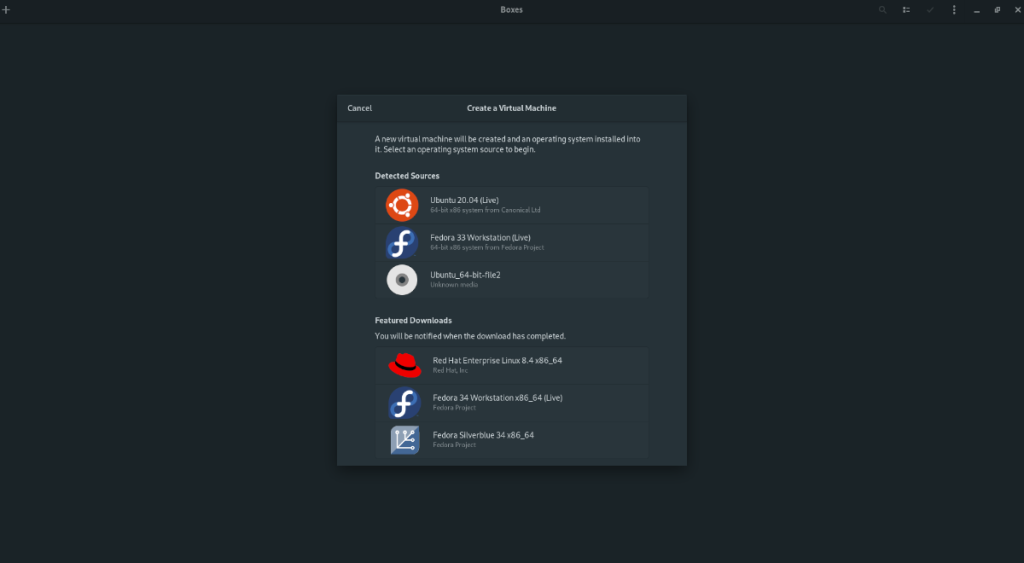Click the '64-bit x86 system from Fedora Project' subtitle

487,248
